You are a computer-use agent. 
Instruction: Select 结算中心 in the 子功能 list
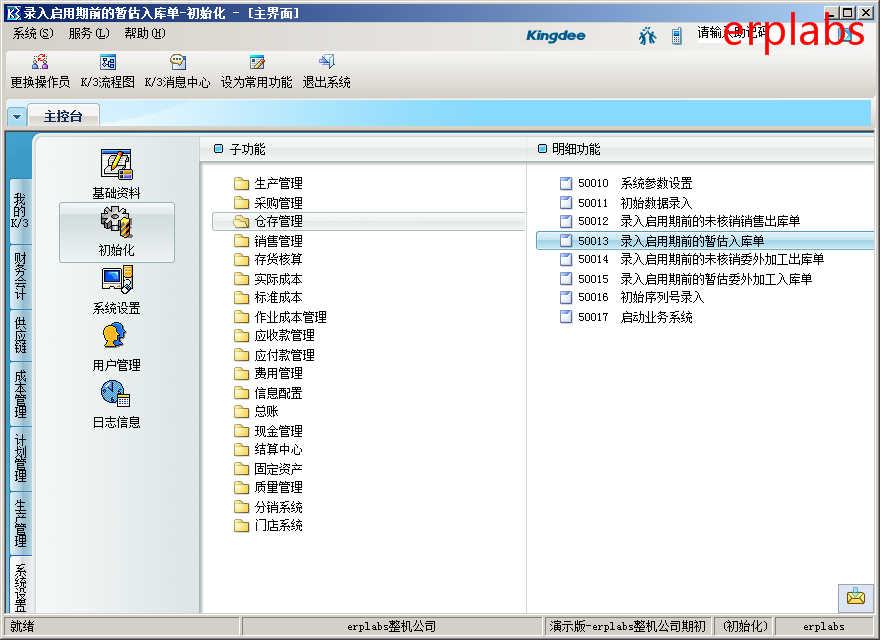[x=278, y=450]
